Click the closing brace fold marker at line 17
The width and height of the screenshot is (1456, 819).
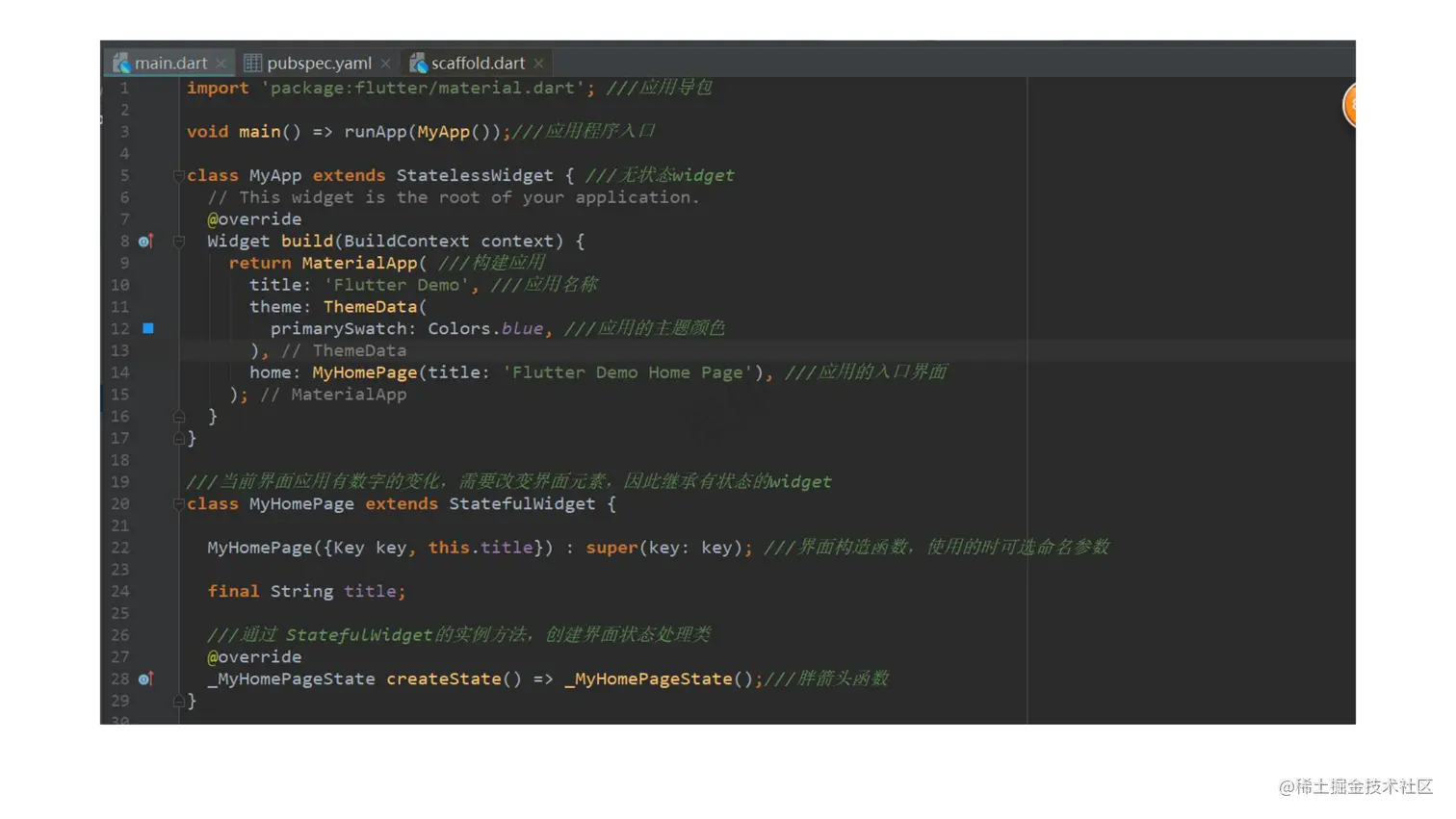179,438
